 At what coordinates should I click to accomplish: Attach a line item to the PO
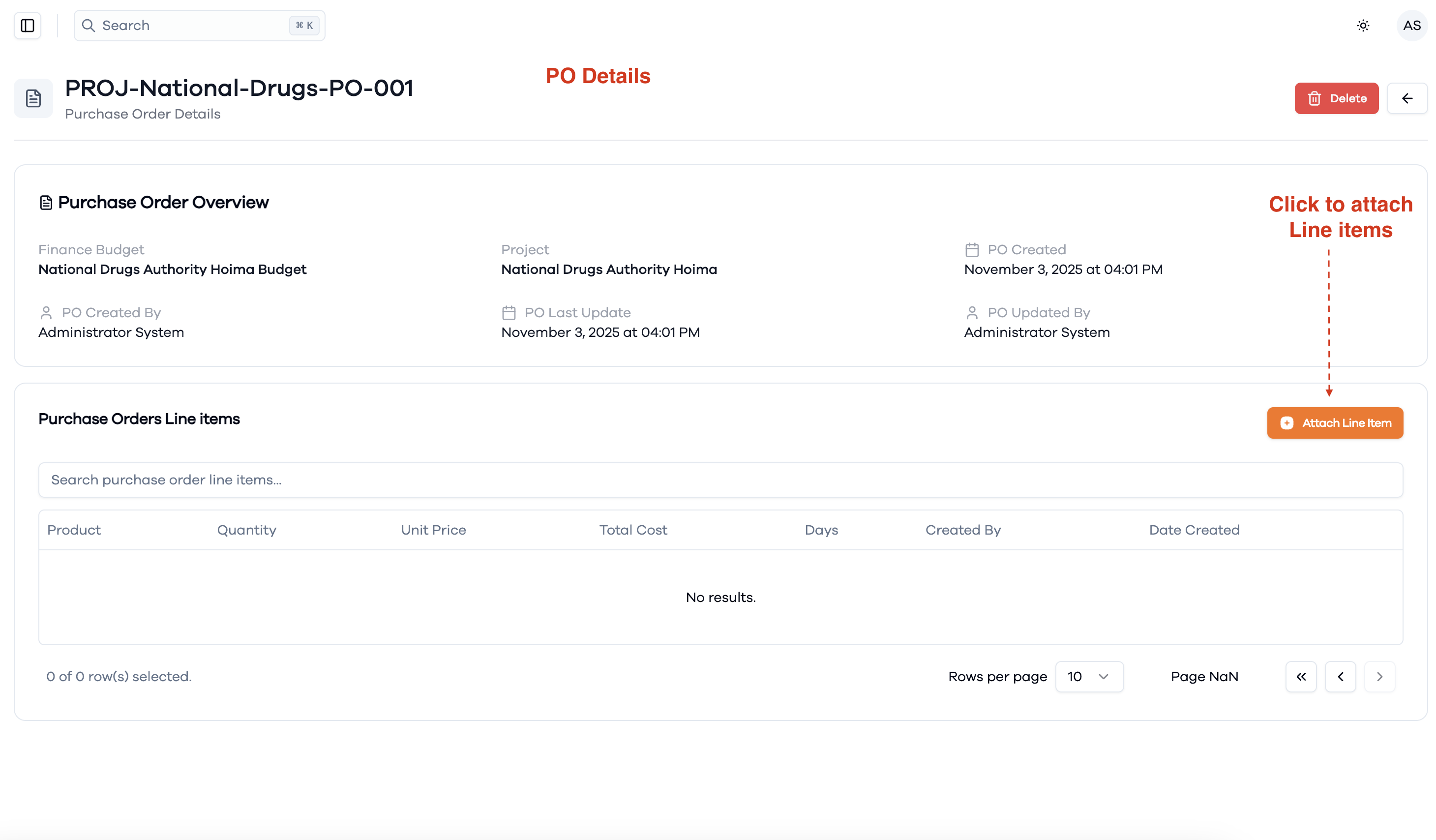[x=1335, y=423]
